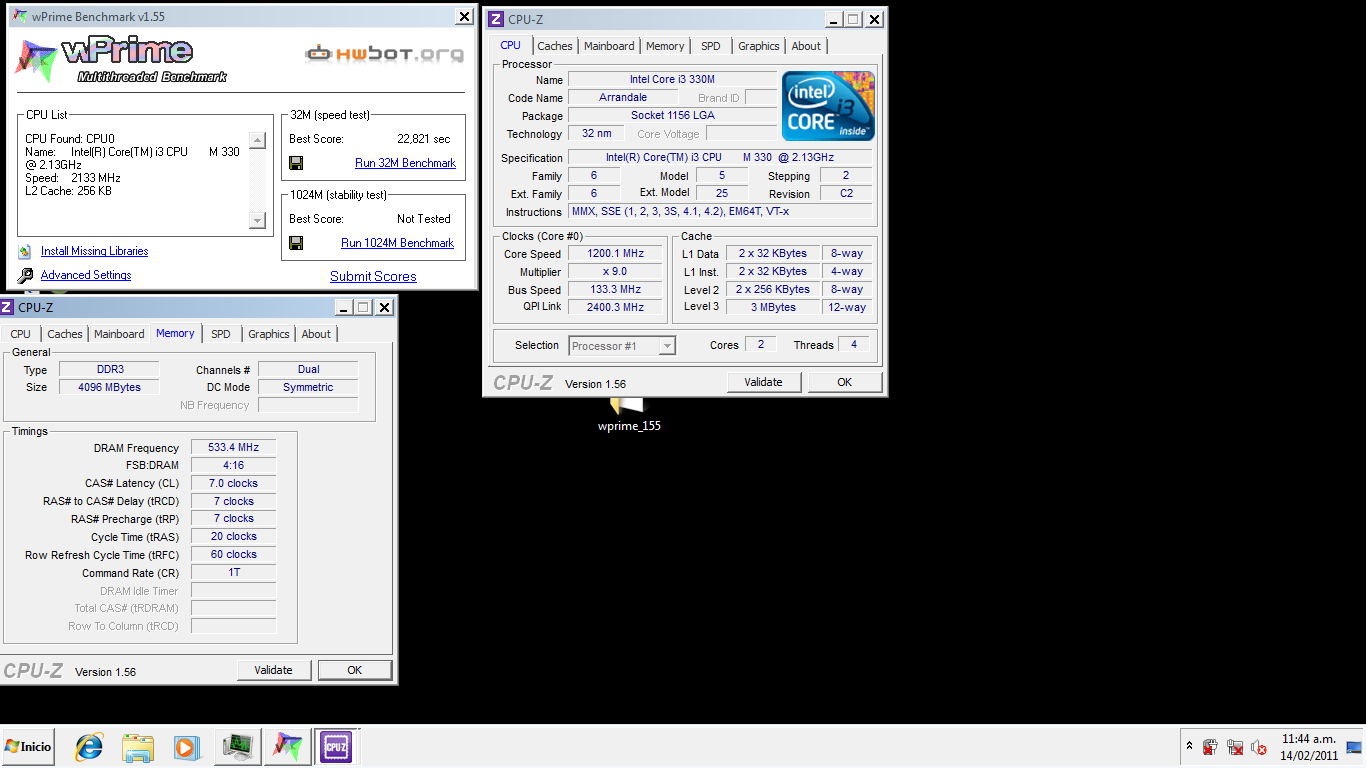Click the Name field showing Intel Core i3 330M
Screen dimensions: 1366x768
coord(672,80)
